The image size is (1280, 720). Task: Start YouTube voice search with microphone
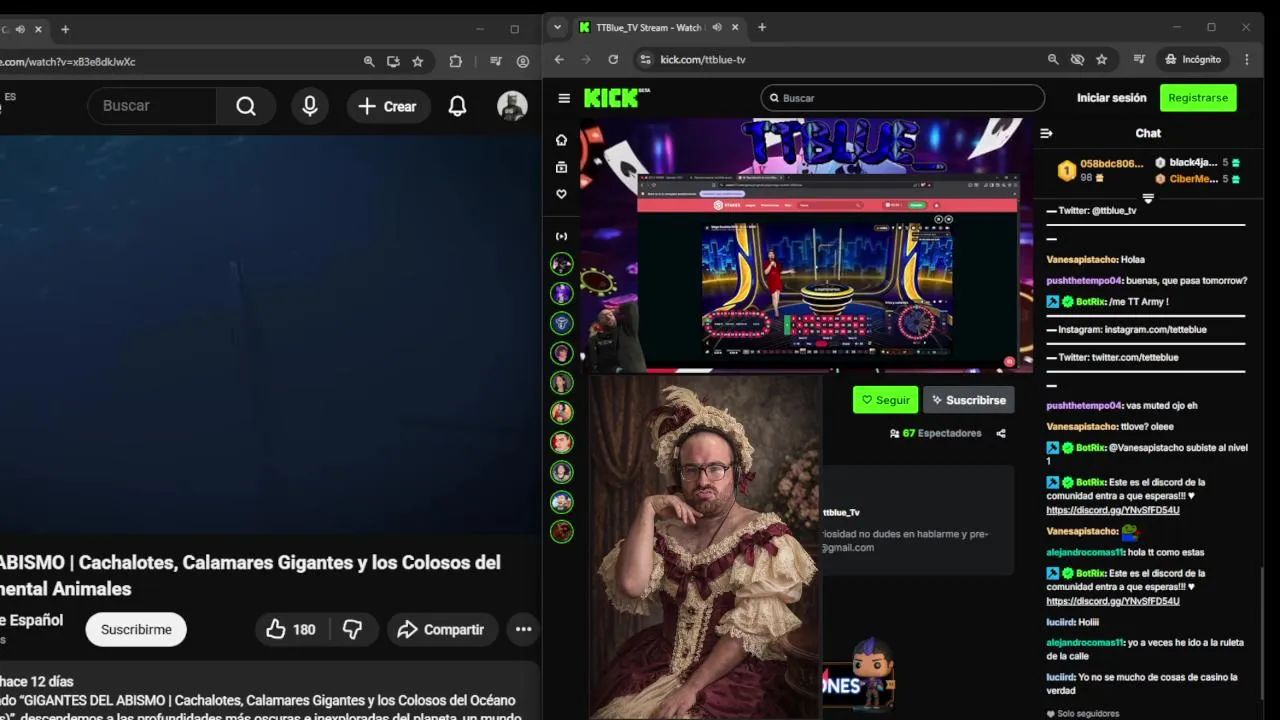pos(310,106)
